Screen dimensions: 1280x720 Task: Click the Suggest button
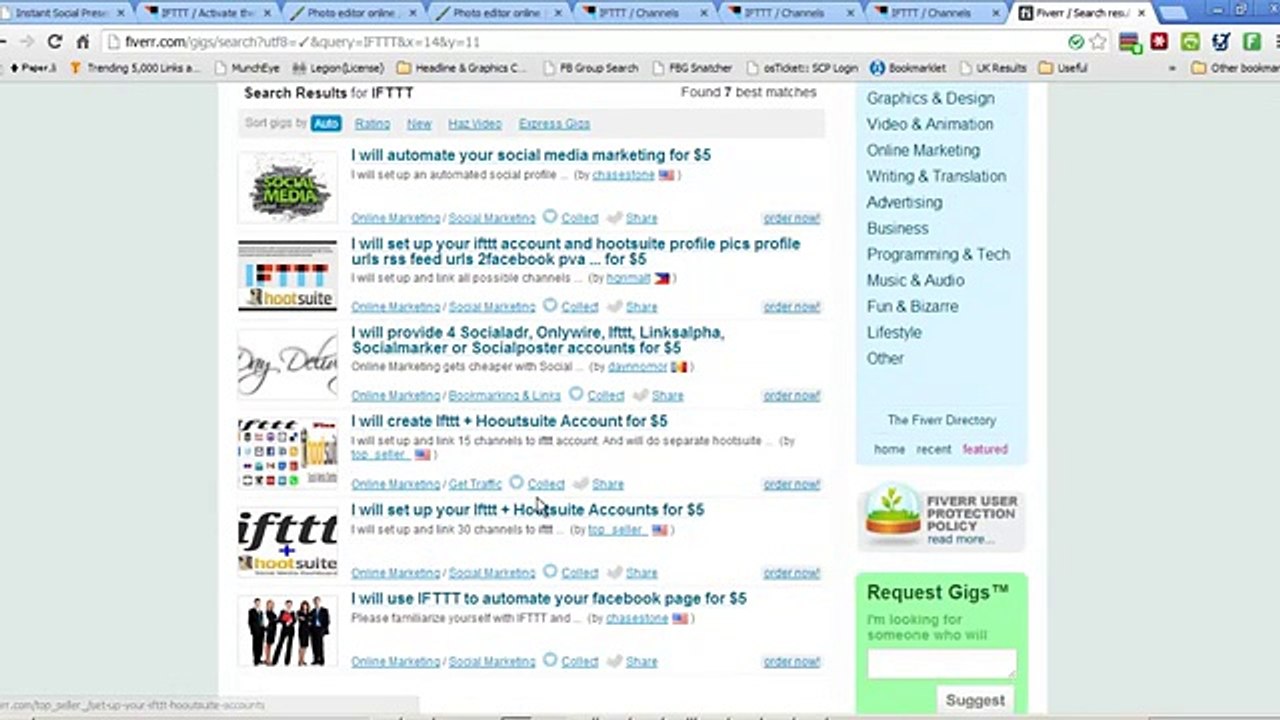975,700
